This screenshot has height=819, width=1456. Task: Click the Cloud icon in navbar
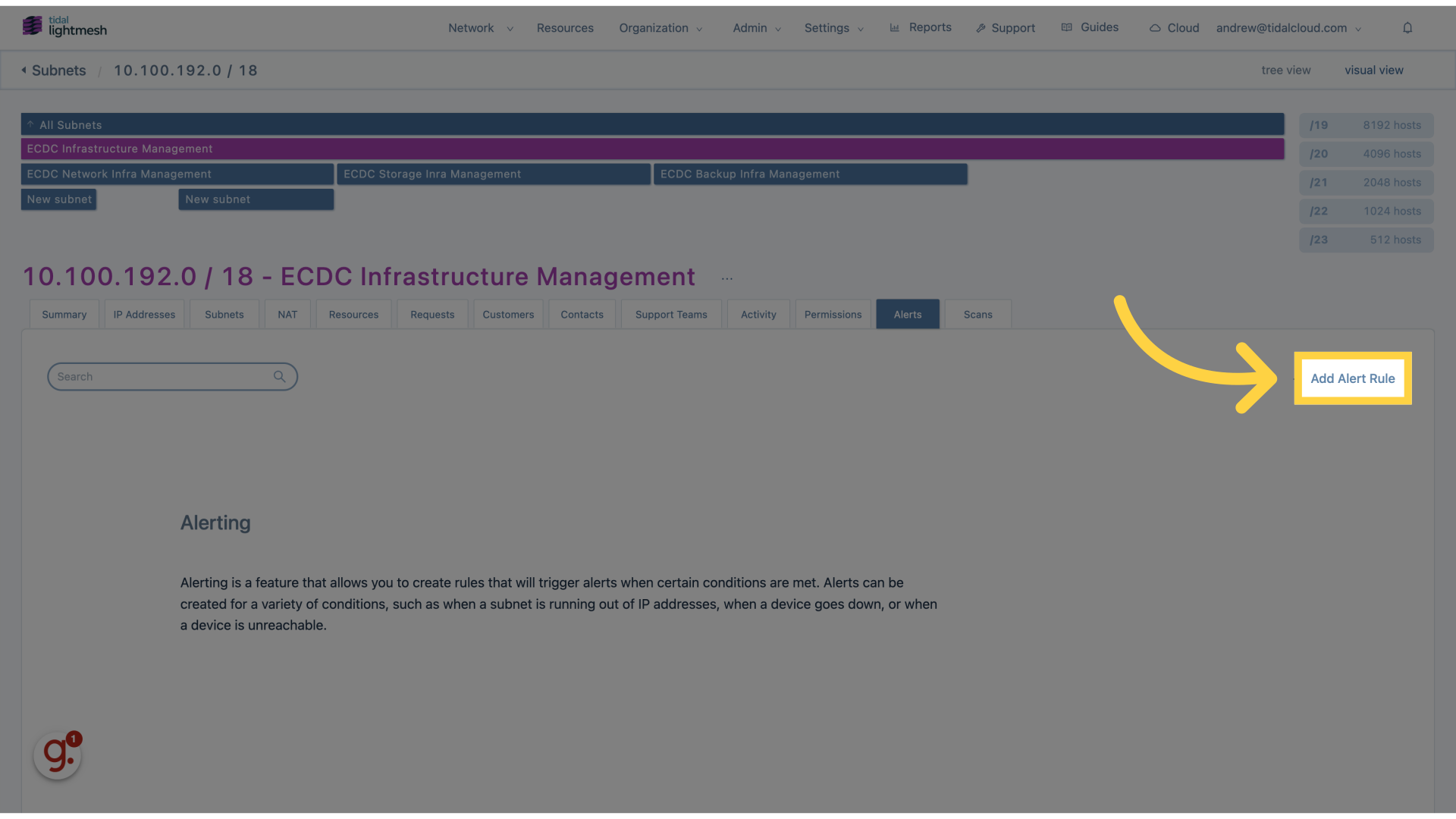tap(1155, 28)
